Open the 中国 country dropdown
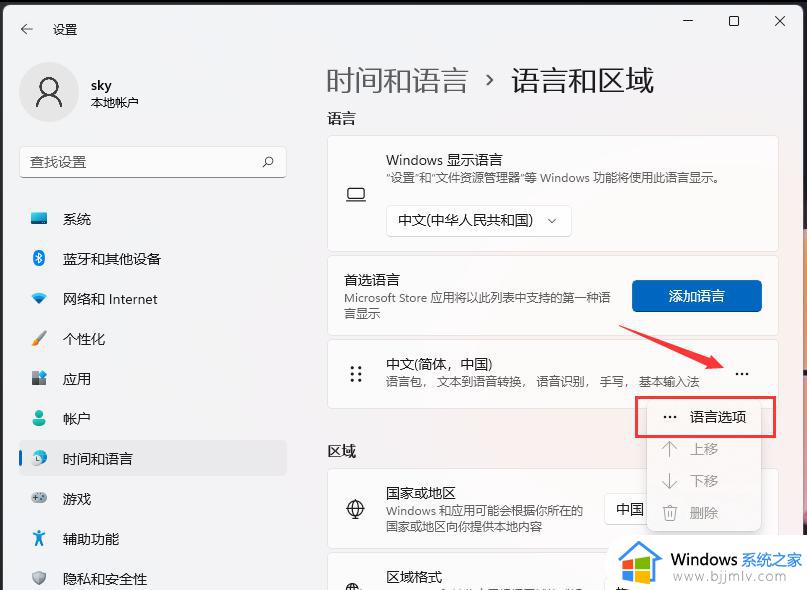This screenshot has width=807, height=590. 626,509
